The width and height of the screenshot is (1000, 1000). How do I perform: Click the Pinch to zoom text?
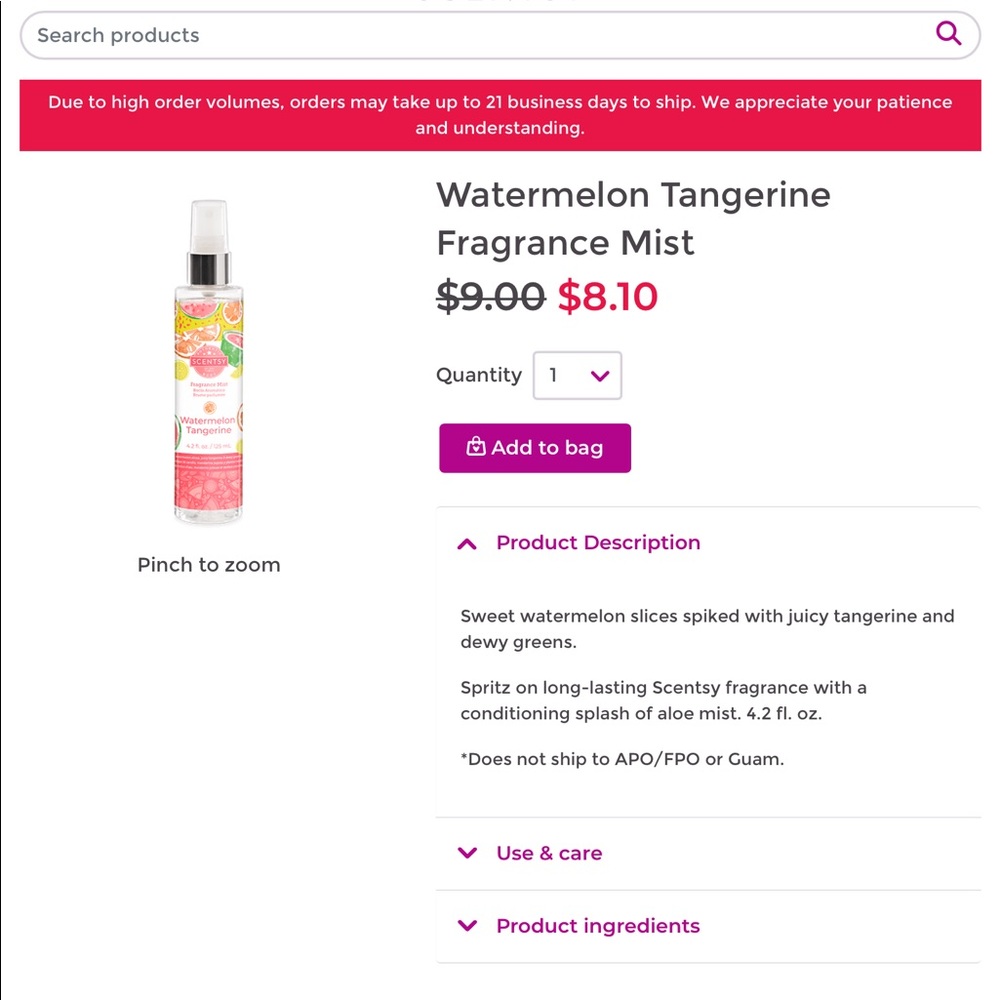(208, 565)
